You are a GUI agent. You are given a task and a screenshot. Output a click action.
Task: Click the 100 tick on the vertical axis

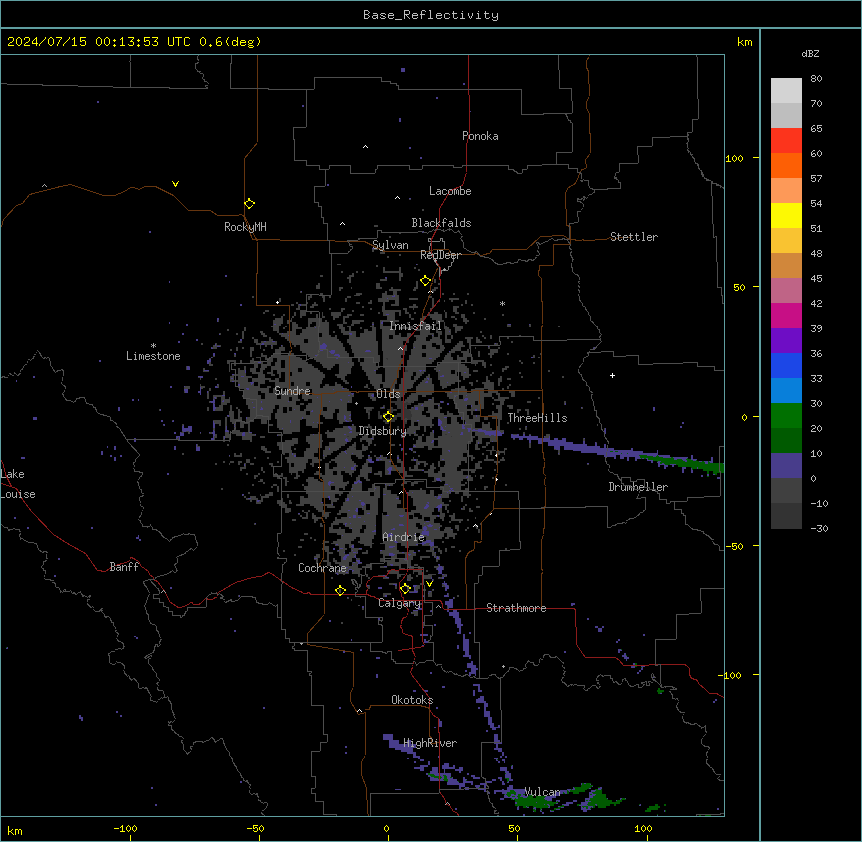[734, 158]
